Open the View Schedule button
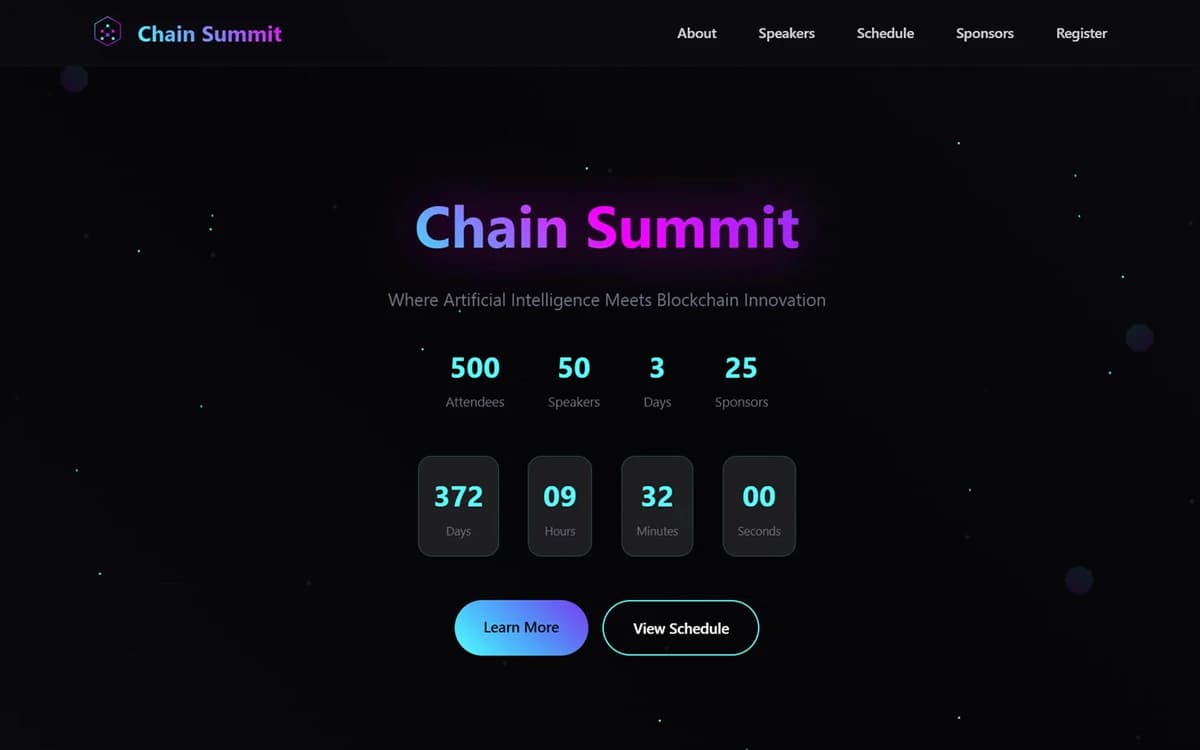This screenshot has height=750, width=1200. (x=680, y=627)
